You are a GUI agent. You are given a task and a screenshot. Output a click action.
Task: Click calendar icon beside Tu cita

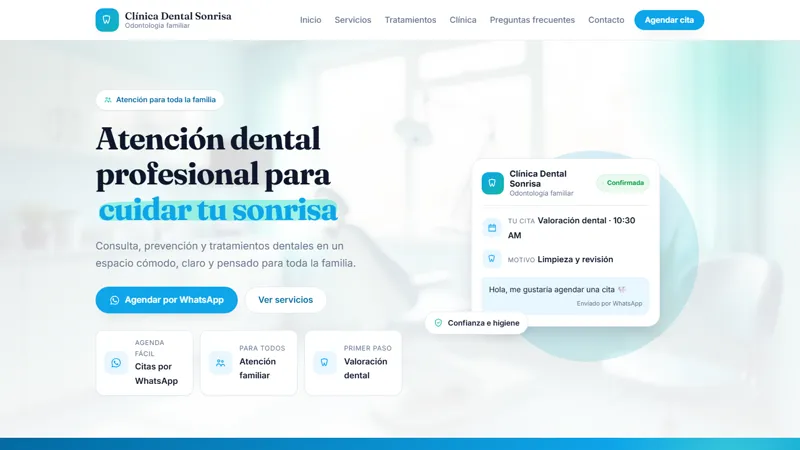click(492, 228)
